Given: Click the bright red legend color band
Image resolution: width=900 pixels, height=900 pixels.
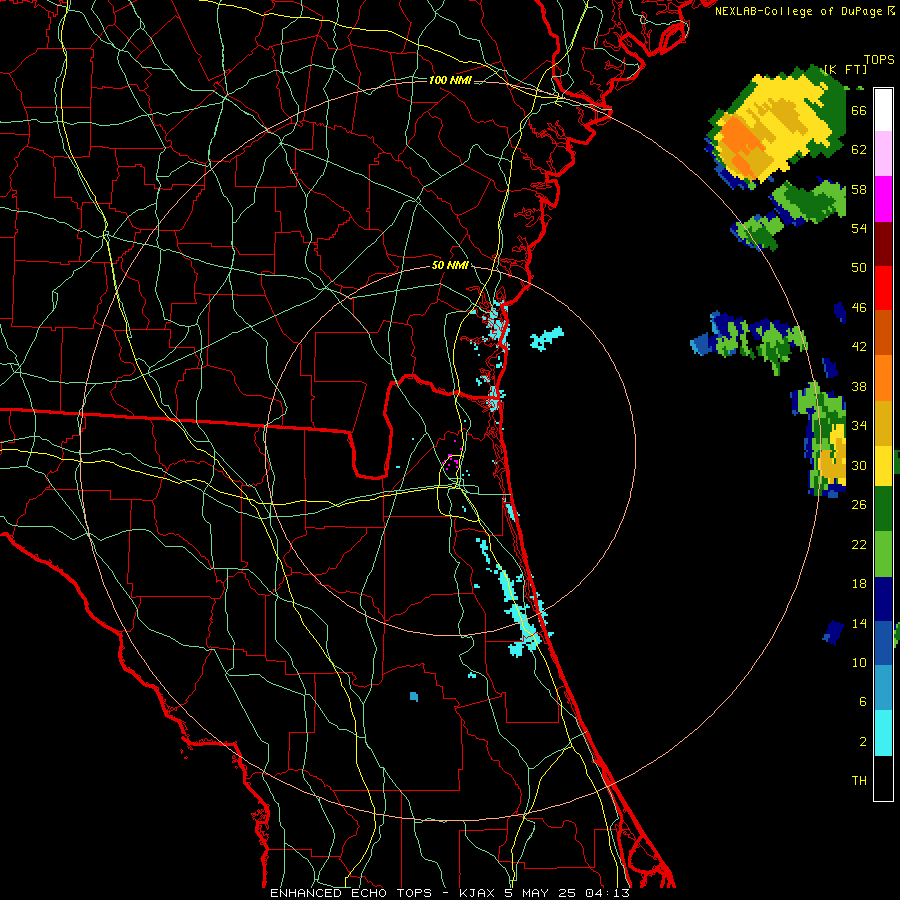Looking at the screenshot, I should click(883, 288).
